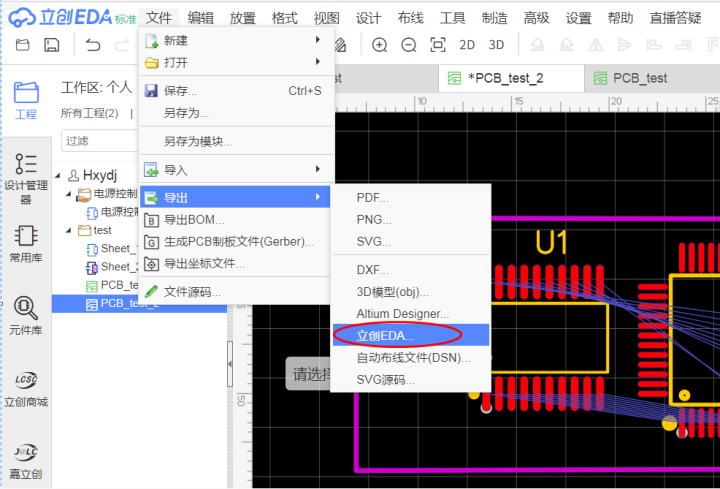Open the 文件 menu
Screen dimensions: 720x489
159,18
